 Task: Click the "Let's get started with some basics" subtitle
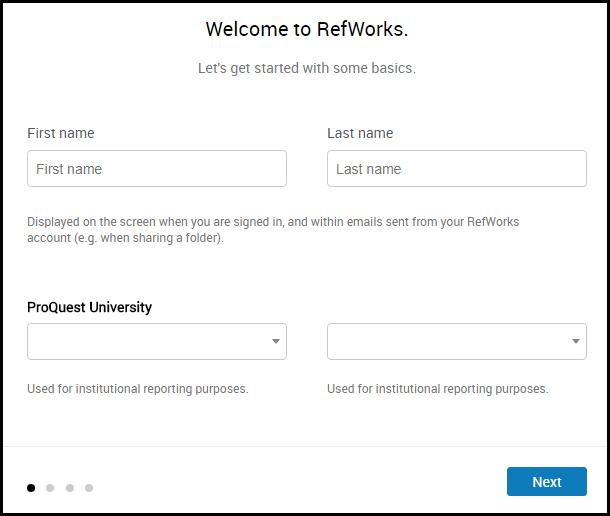(306, 69)
